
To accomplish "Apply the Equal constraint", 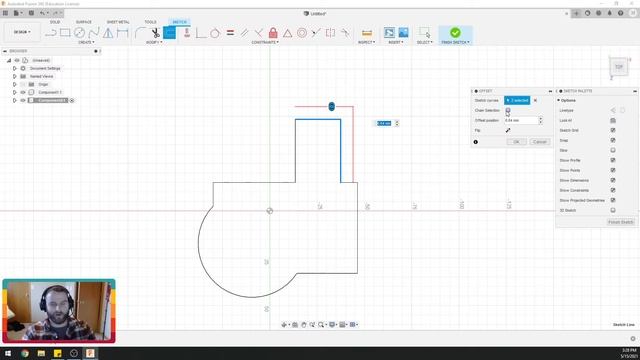I will [230, 33].
